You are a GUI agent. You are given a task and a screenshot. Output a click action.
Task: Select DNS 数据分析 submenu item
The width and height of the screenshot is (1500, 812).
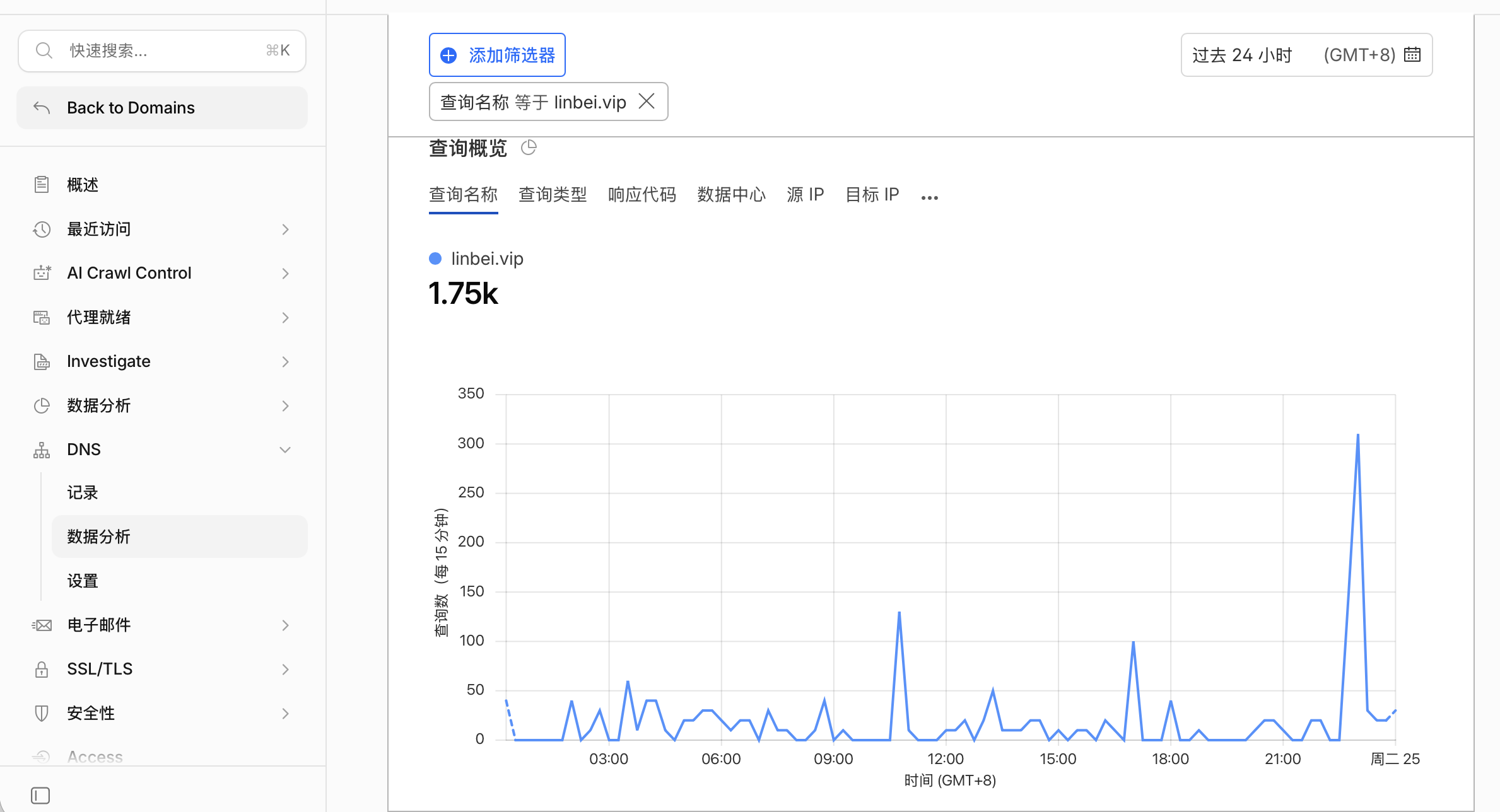179,536
